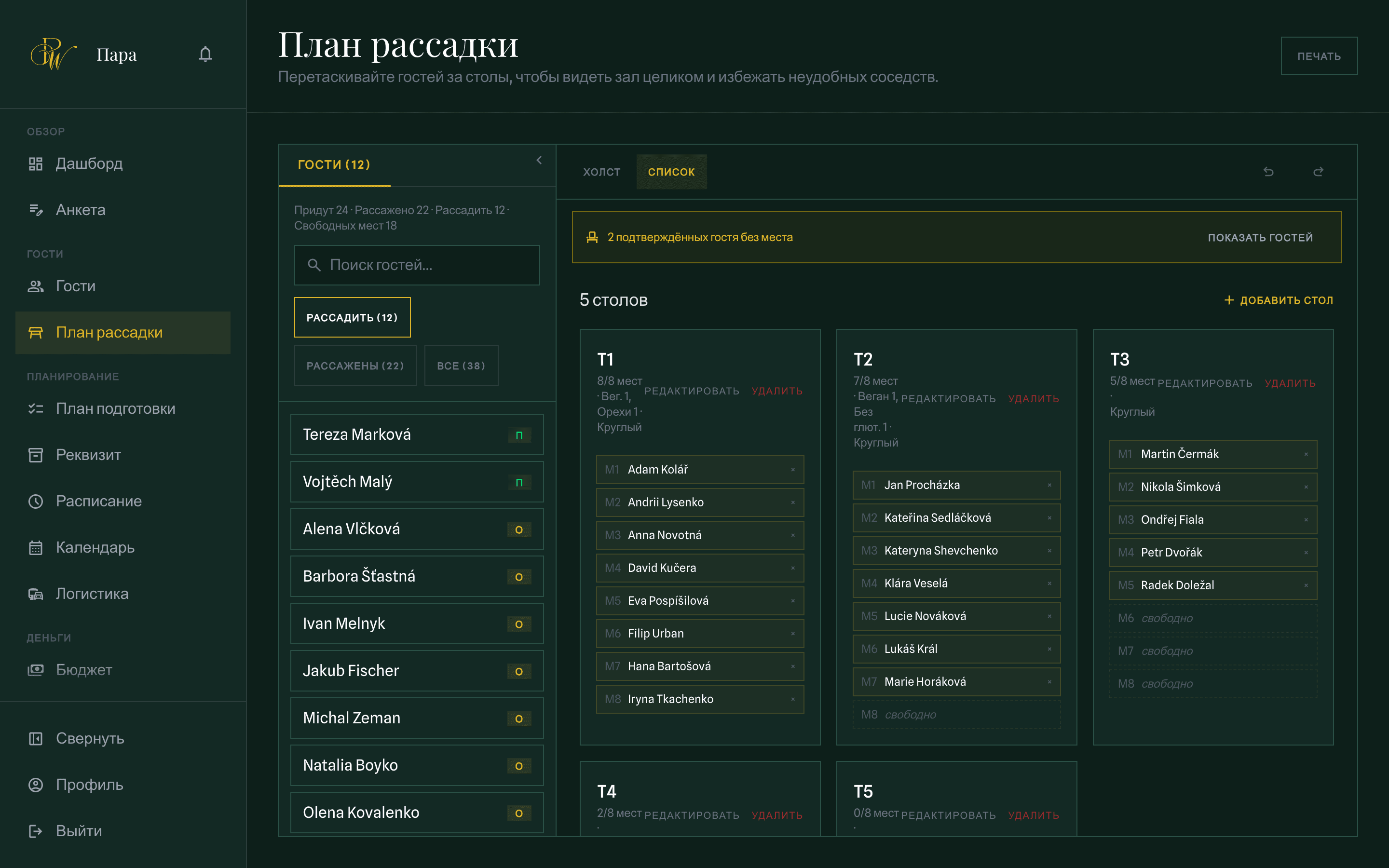
Task: Remove Radek Doležal from seat M5
Action: coord(1306,585)
